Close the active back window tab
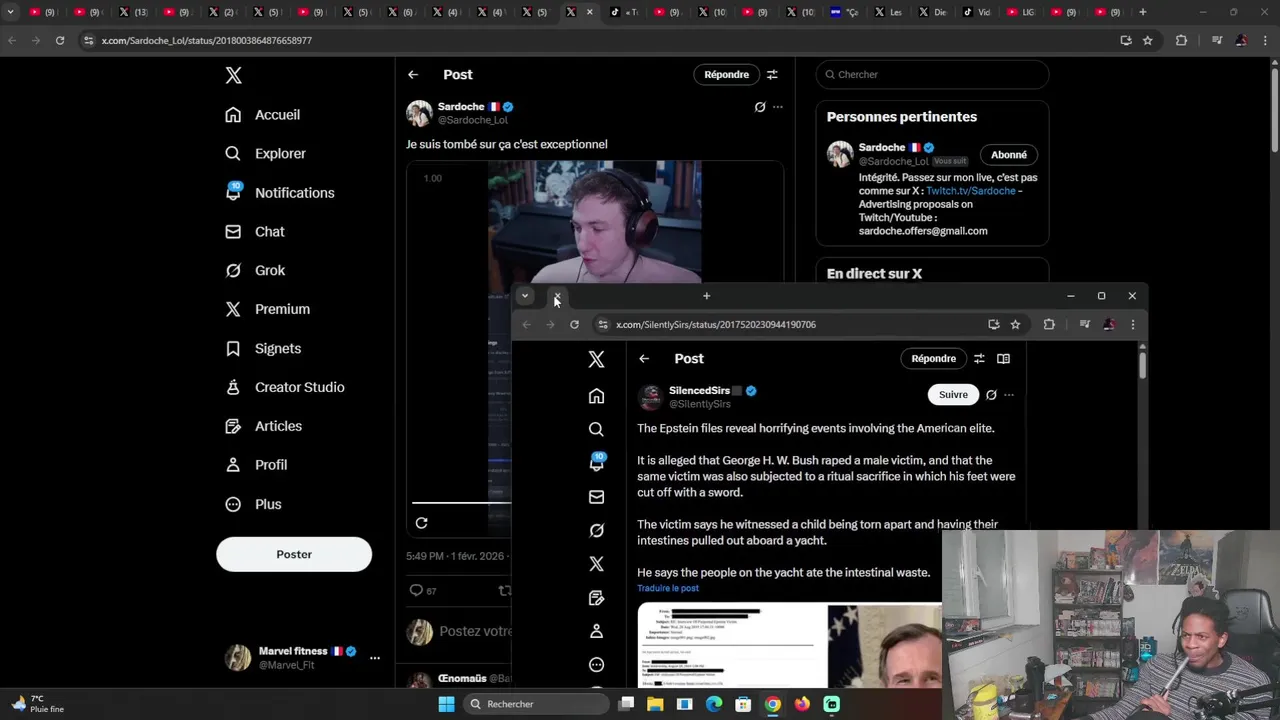This screenshot has width=1280, height=720. click(x=589, y=12)
